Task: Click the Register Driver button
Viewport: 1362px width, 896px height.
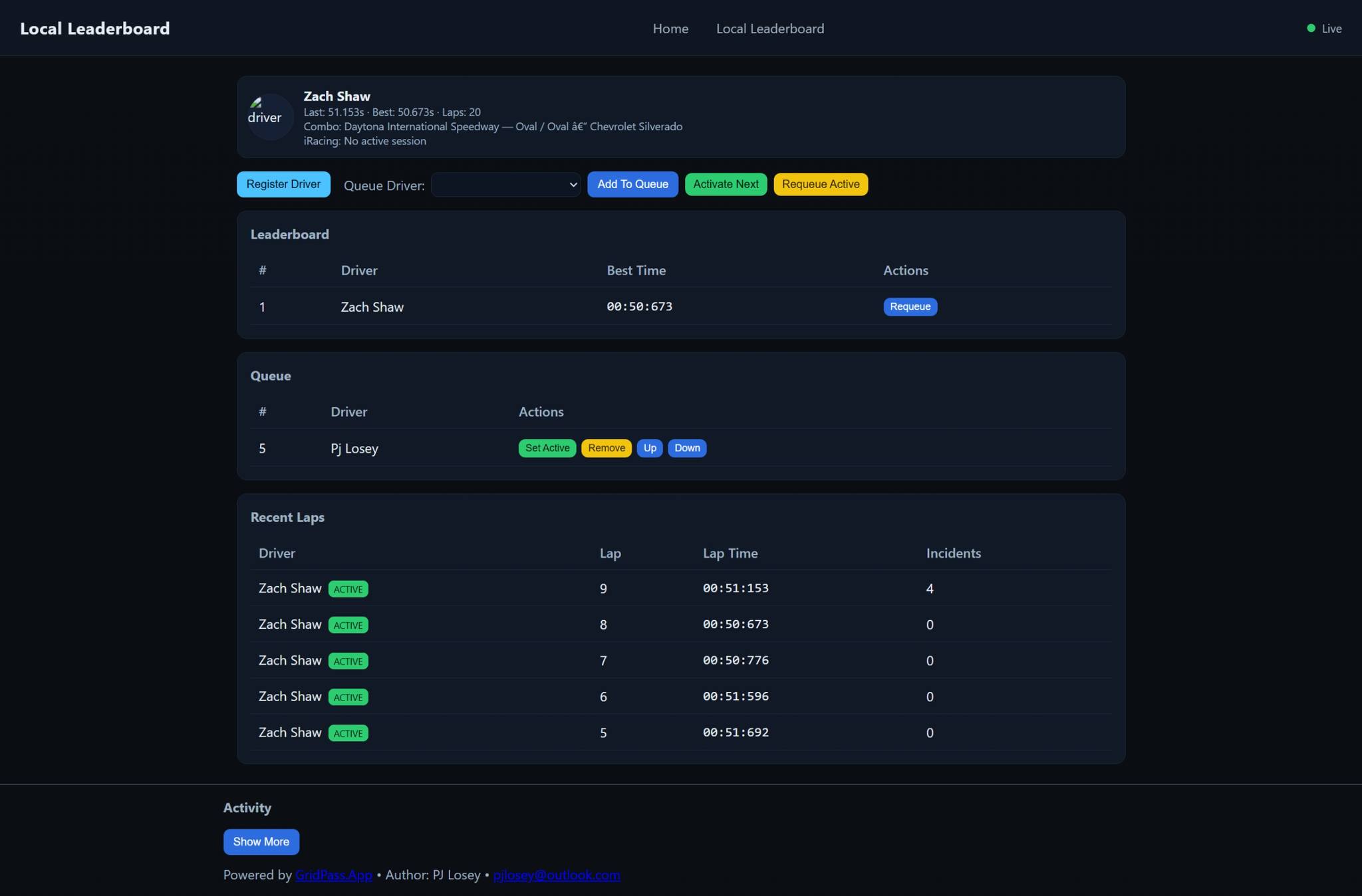Action: [x=283, y=184]
